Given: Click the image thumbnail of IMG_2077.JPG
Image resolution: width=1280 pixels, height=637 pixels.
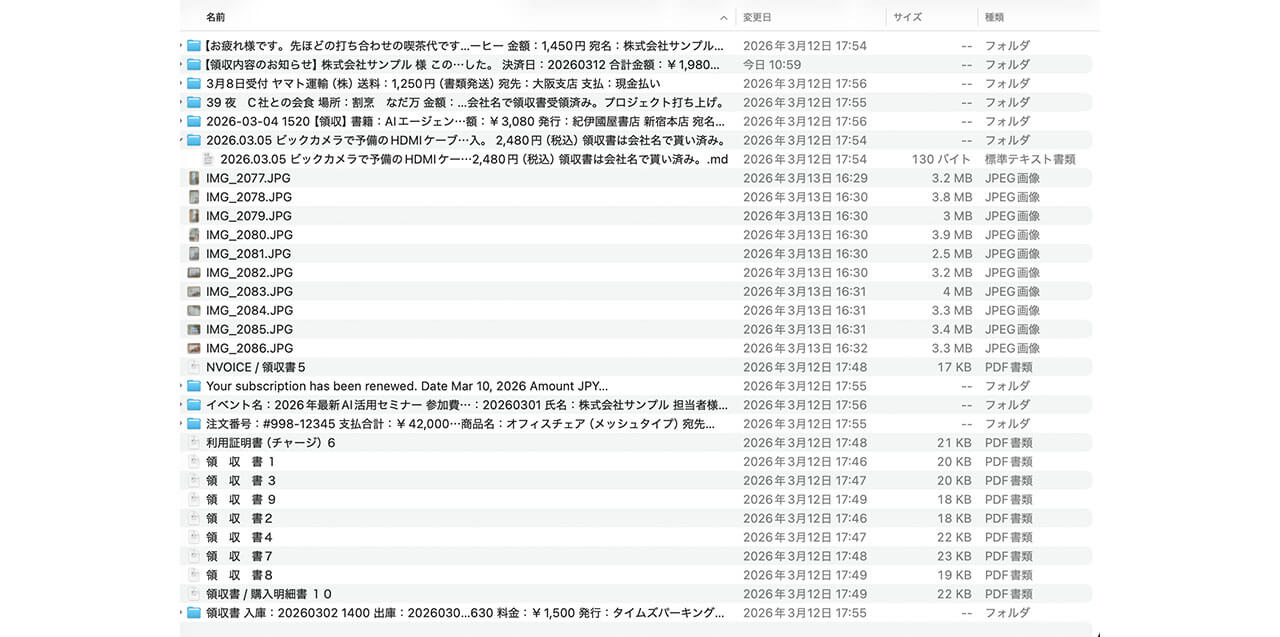Looking at the screenshot, I should click(x=194, y=178).
